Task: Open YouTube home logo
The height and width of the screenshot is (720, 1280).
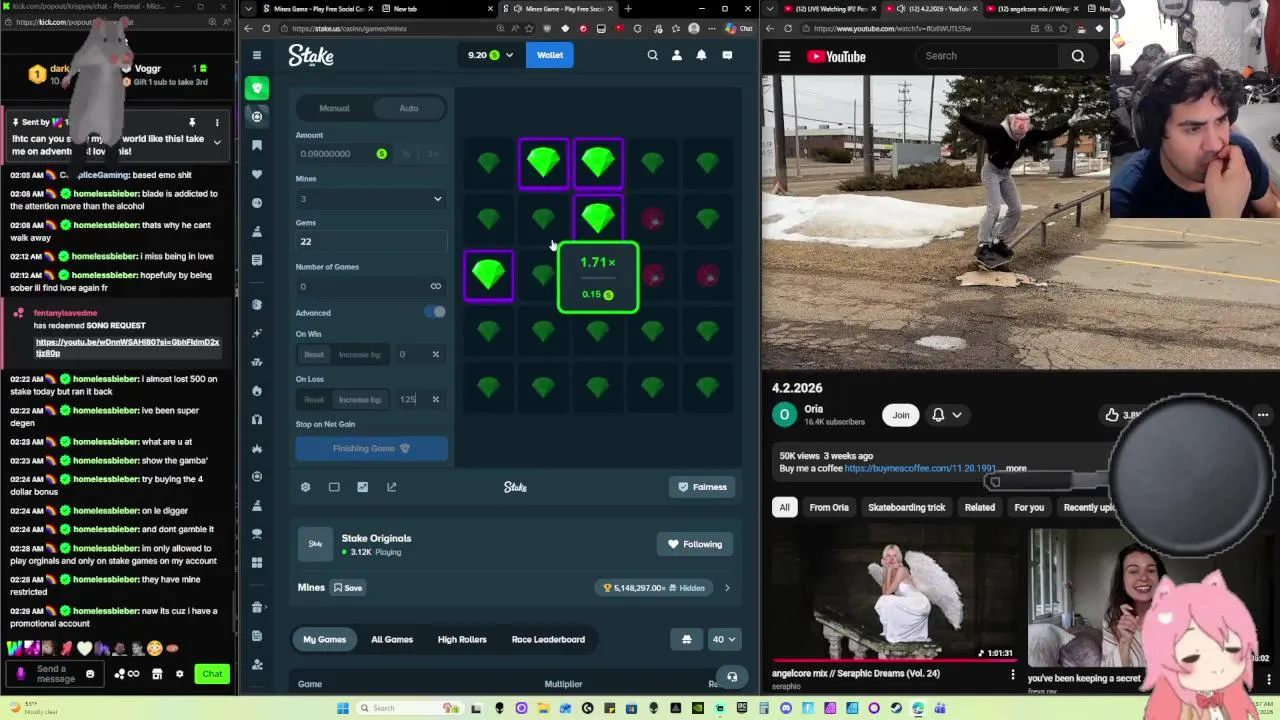Action: point(836,57)
